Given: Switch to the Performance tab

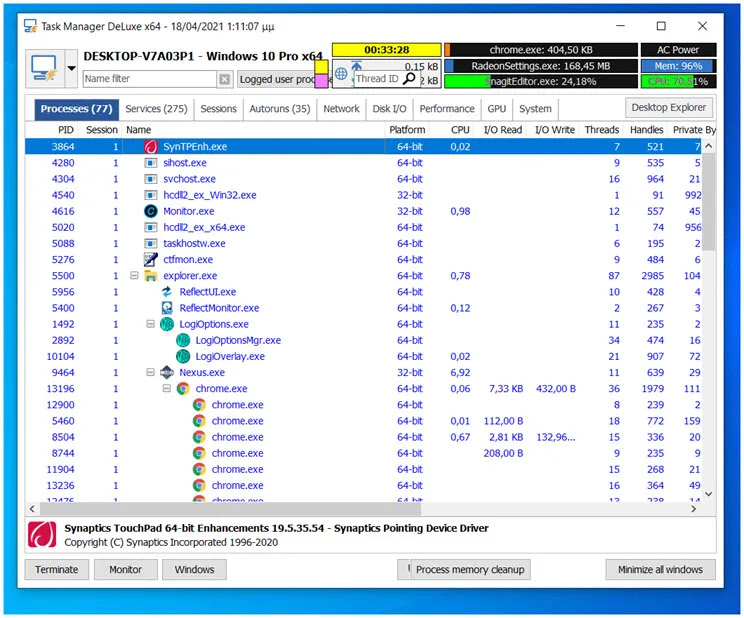Looking at the screenshot, I should coord(447,109).
